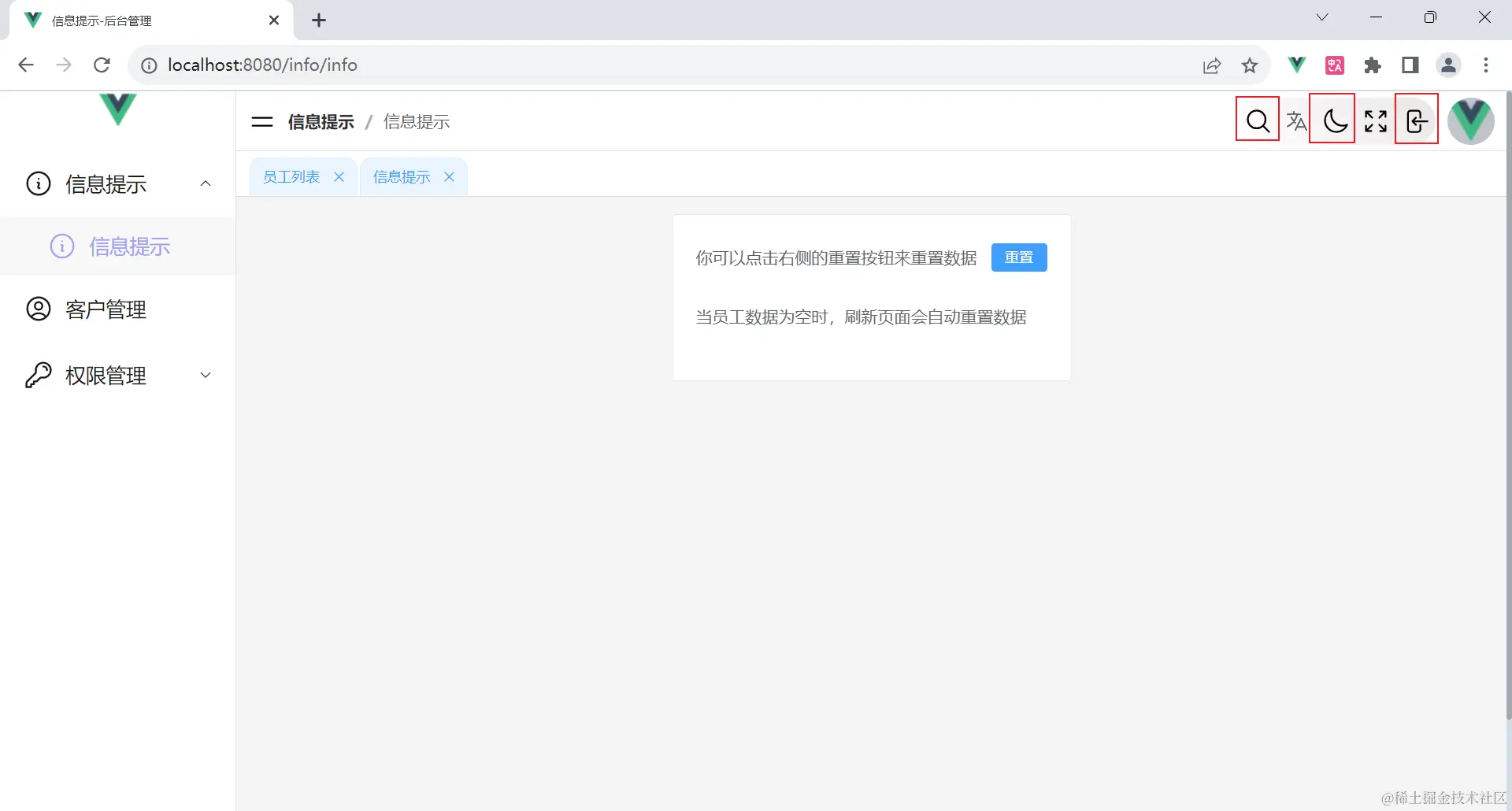Click the 权限管理 sidebar menu label

106,376
